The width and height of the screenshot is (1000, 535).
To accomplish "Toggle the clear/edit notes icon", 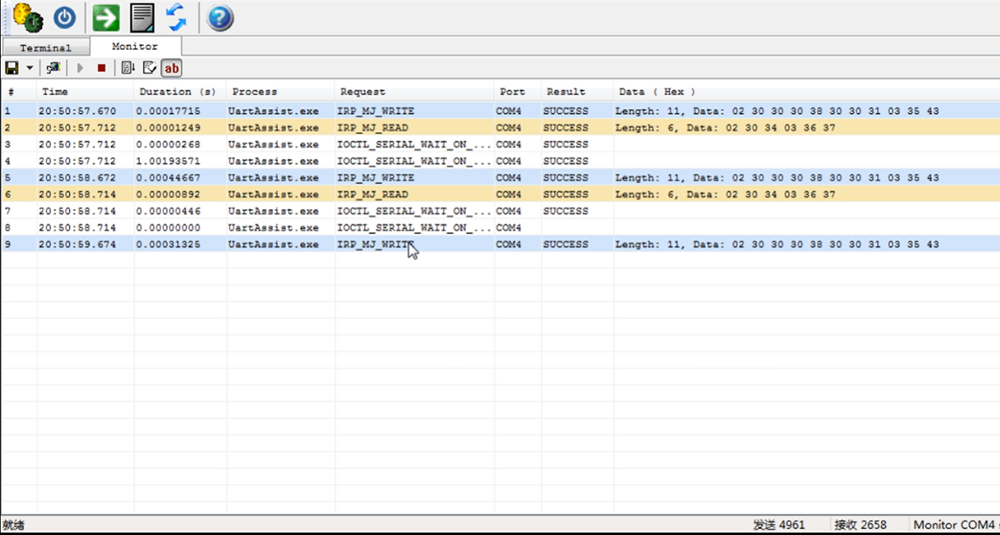I will (x=149, y=68).
